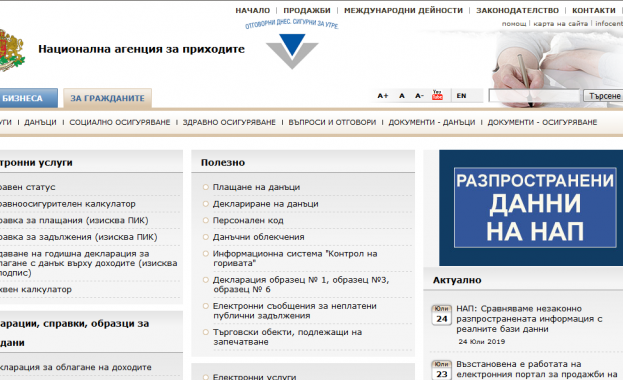The width and height of the screenshot is (623, 380).
Task: Open news Възстановена е работата на портал
Action: pos(536,369)
